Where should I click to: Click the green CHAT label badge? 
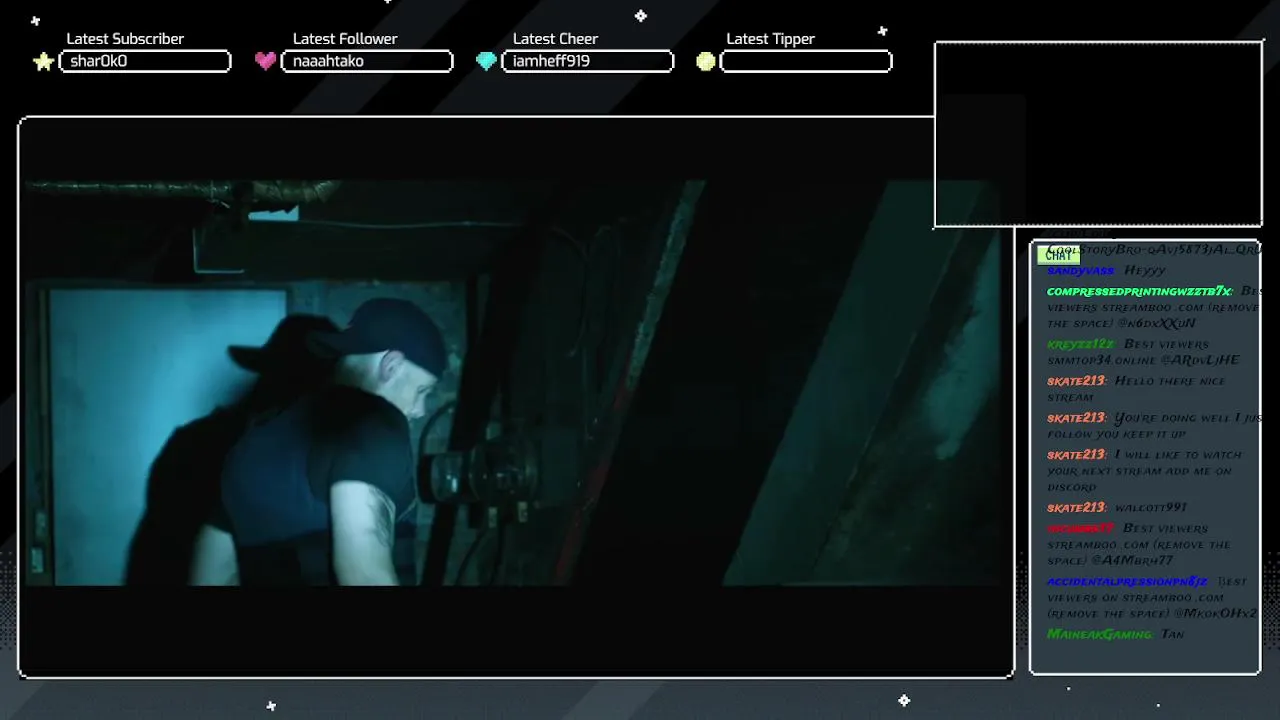[x=1058, y=255]
